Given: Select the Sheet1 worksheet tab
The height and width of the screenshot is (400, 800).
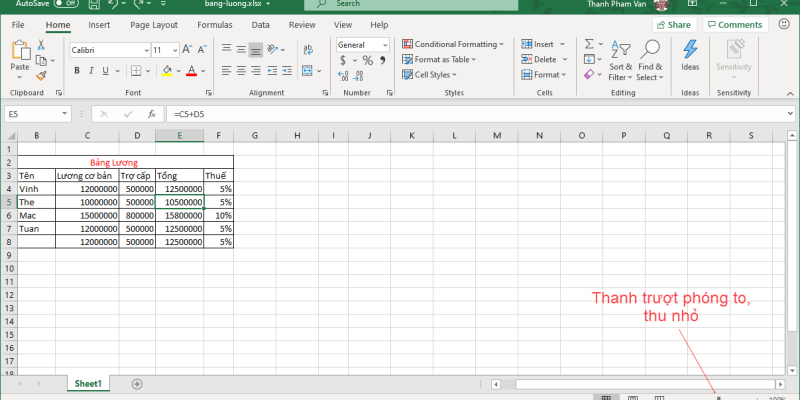Looking at the screenshot, I should tap(88, 384).
